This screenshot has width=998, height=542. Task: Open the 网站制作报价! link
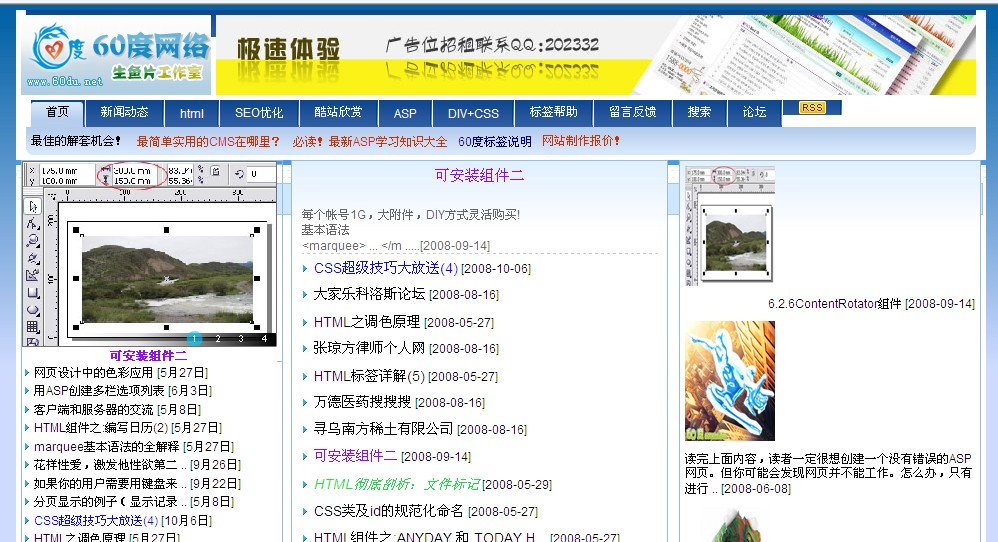[x=581, y=141]
